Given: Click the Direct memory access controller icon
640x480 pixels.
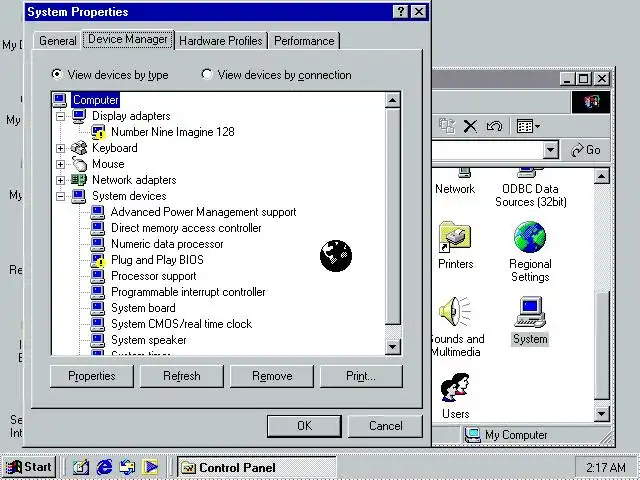Looking at the screenshot, I should point(98,228).
